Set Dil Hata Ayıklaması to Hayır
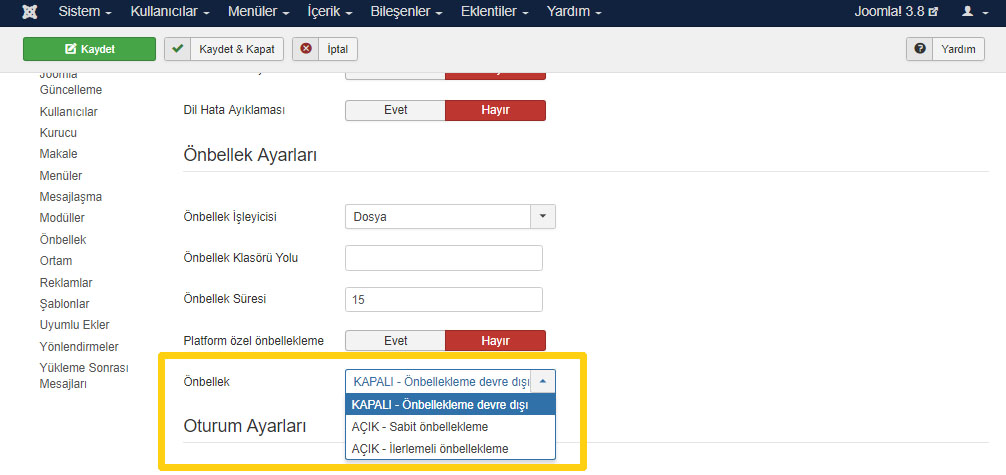 (495, 110)
